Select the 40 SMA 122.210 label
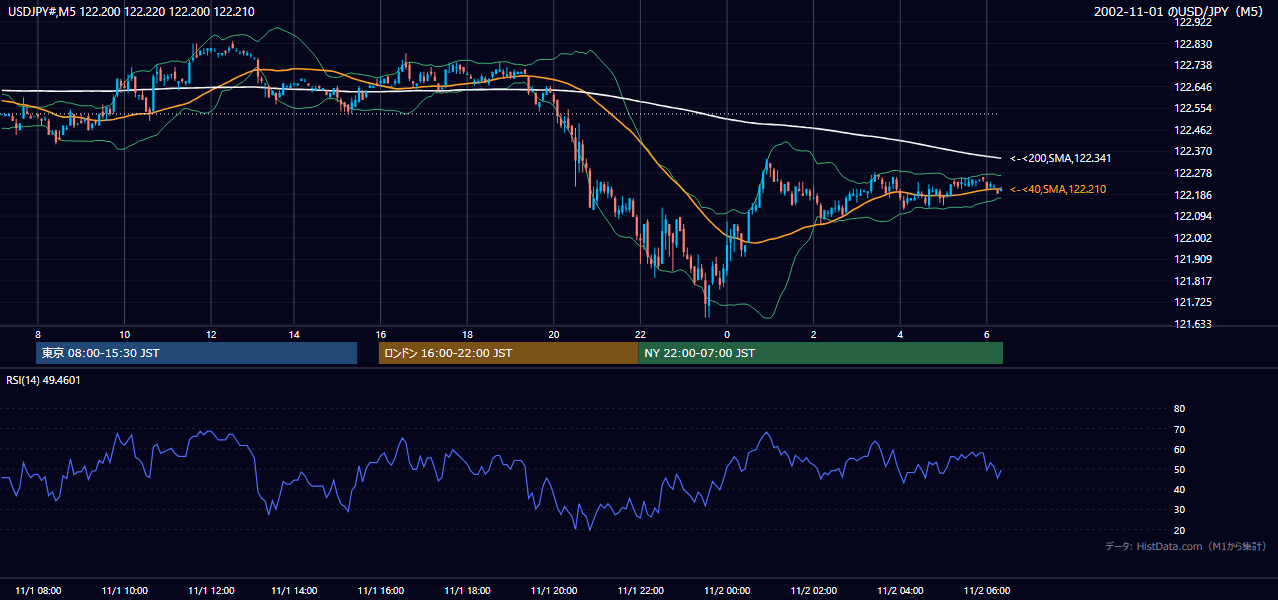Image resolution: width=1278 pixels, height=600 pixels. pyautogui.click(x=1058, y=189)
